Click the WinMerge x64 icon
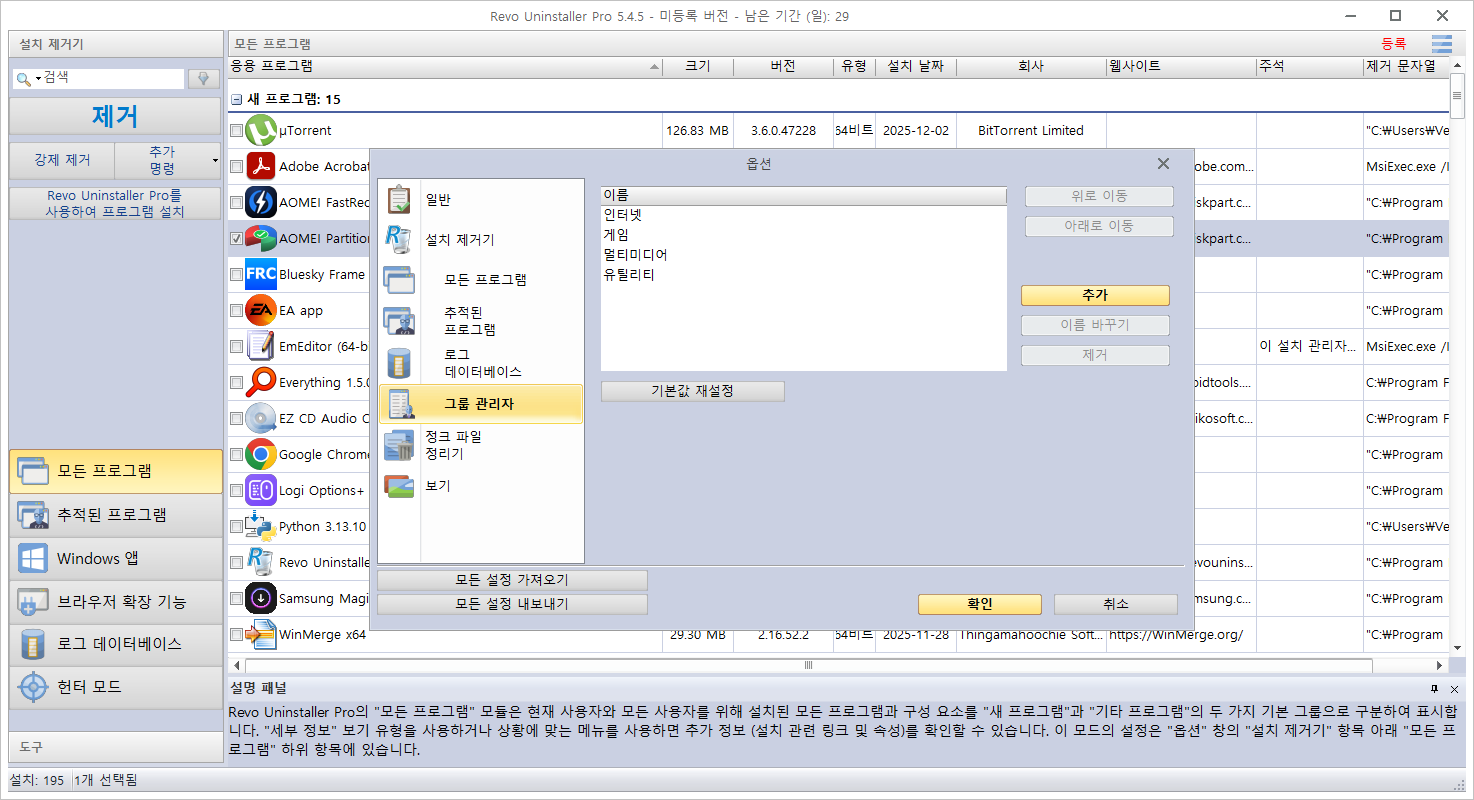This screenshot has height=800, width=1474. tap(261, 635)
